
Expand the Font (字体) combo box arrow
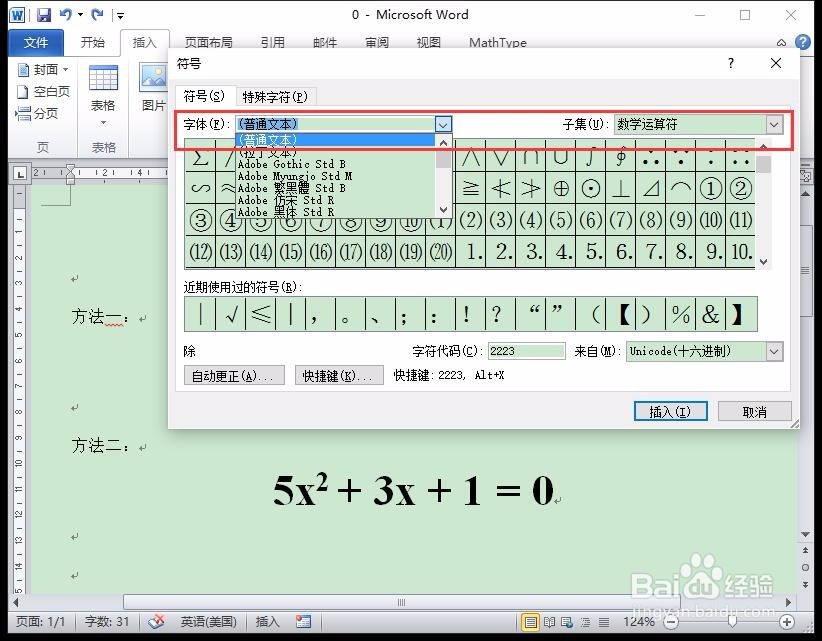(x=443, y=124)
